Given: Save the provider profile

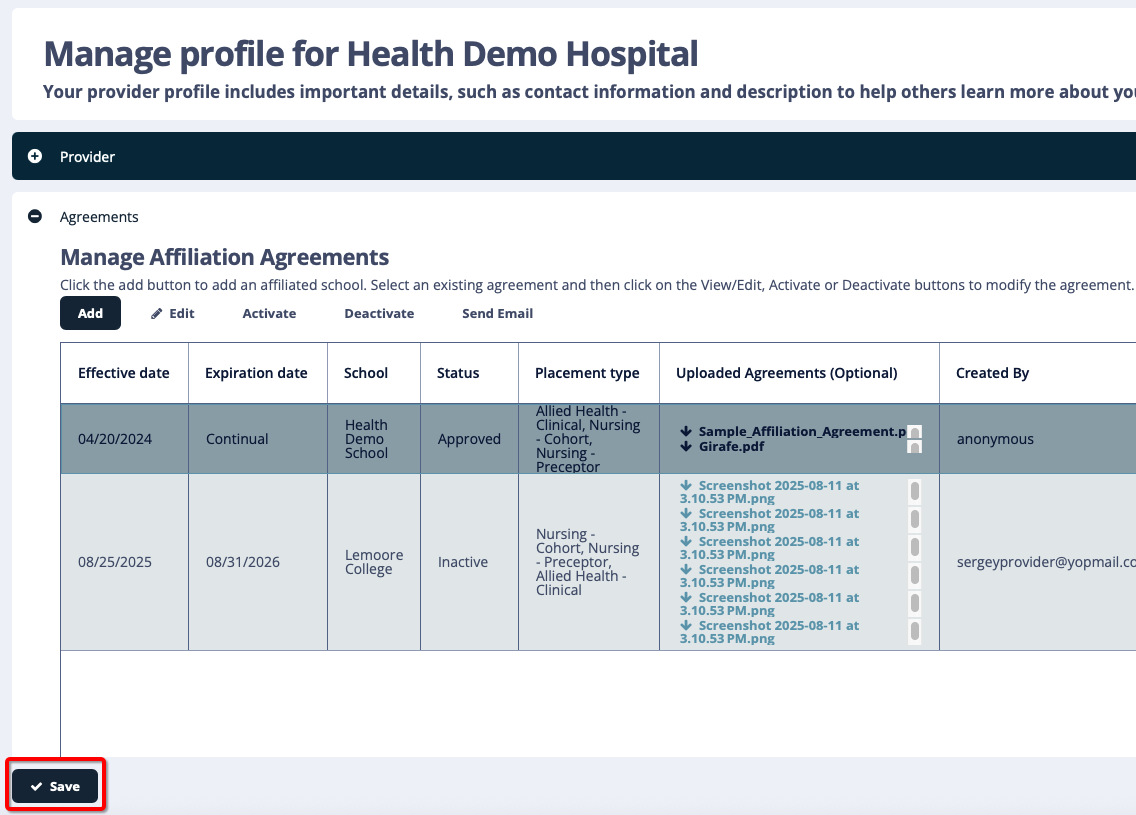Looking at the screenshot, I should tap(55, 786).
